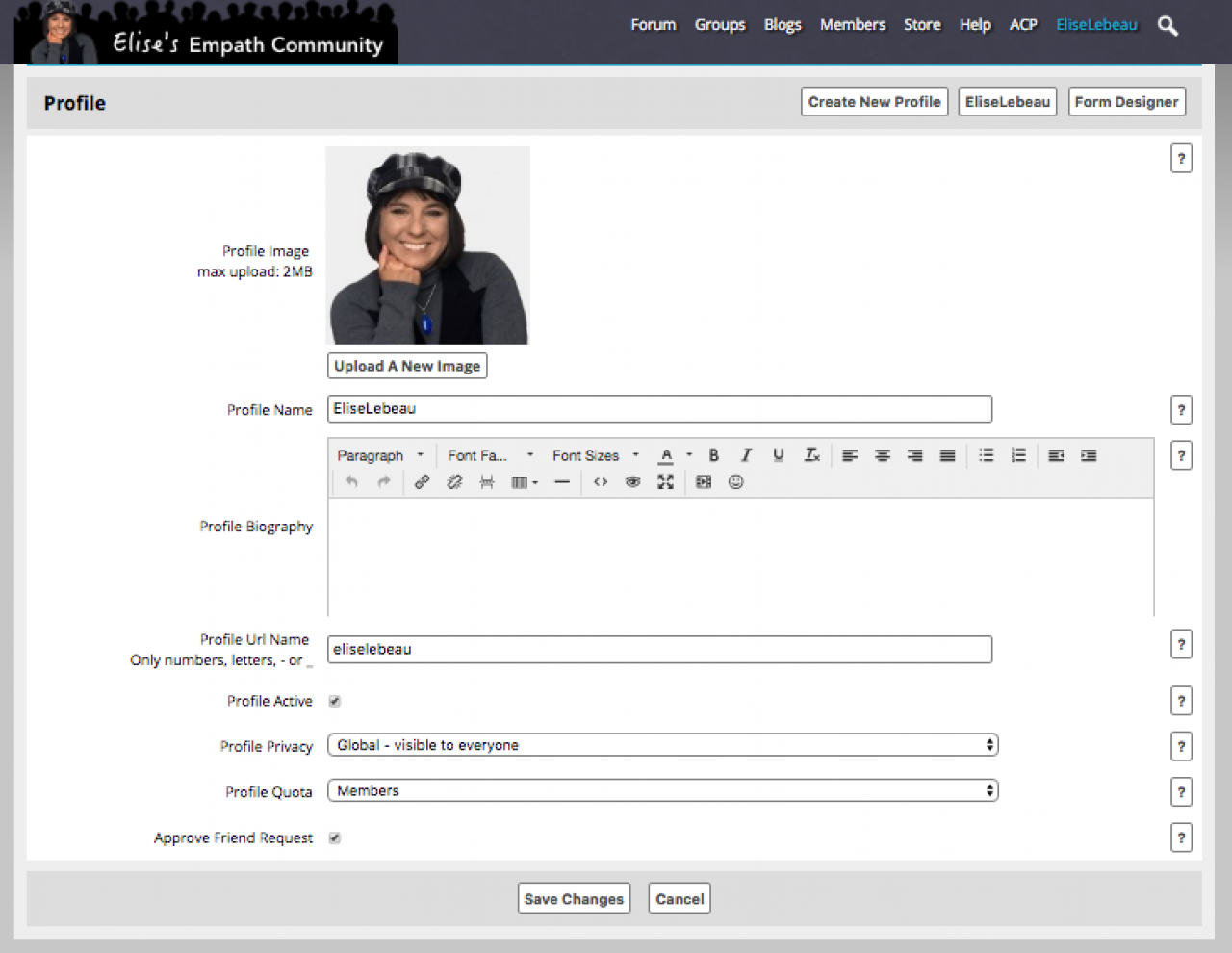The height and width of the screenshot is (953, 1232).
Task: Go to the Forum menu item
Action: click(x=654, y=25)
